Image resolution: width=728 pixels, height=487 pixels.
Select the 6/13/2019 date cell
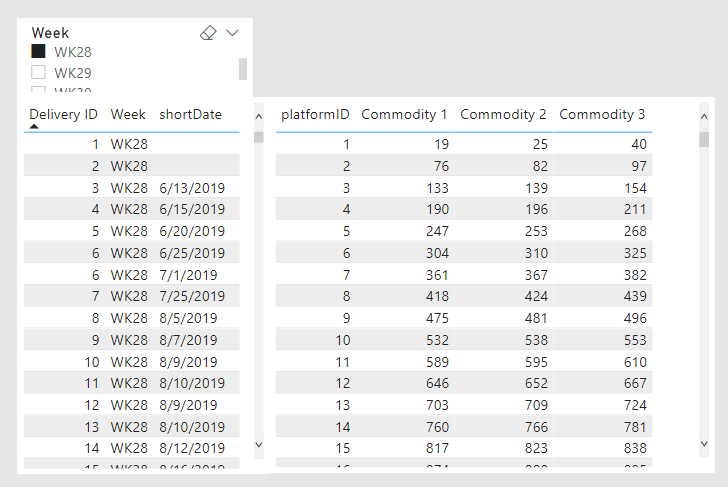pos(192,188)
